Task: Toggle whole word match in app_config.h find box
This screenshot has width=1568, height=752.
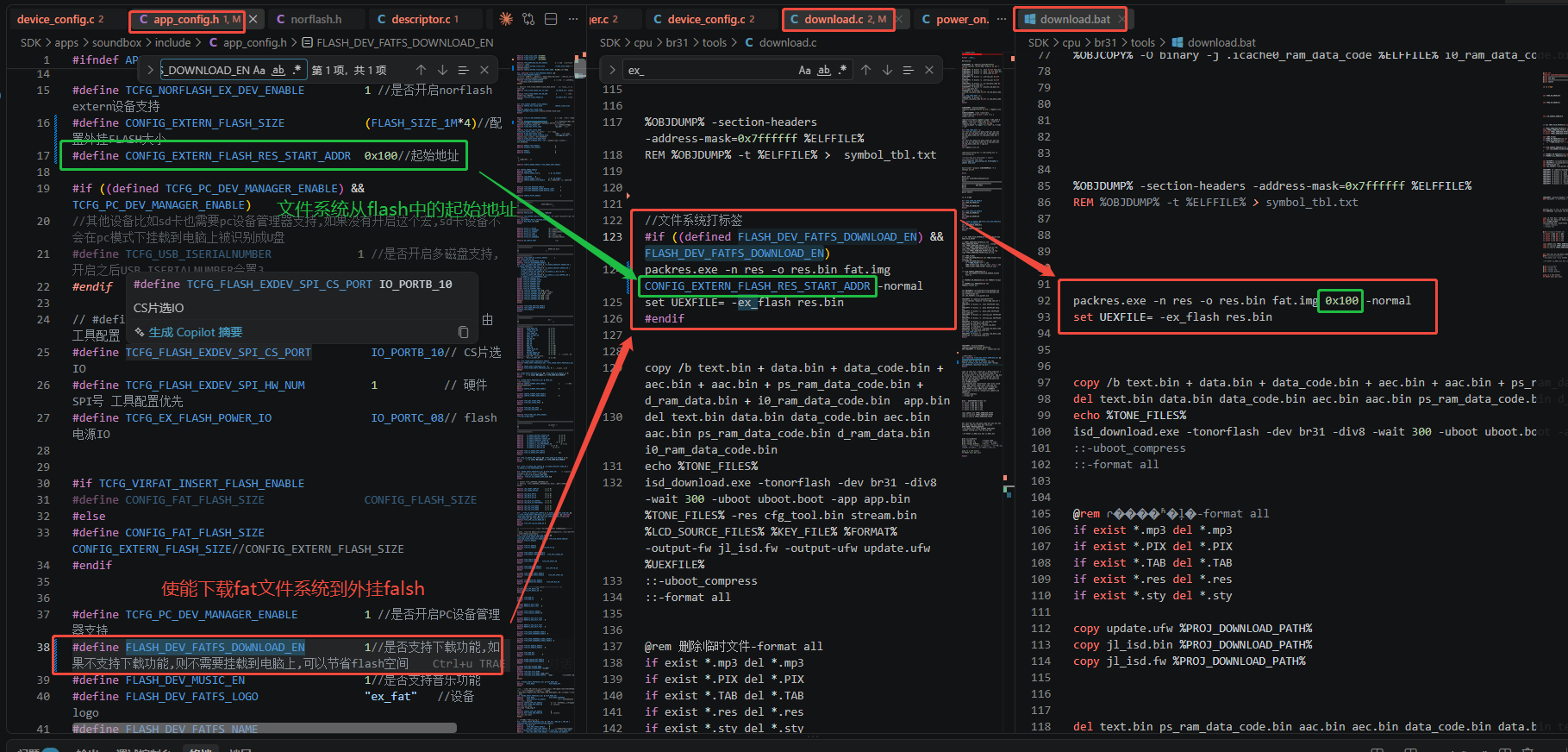Action: [278, 70]
